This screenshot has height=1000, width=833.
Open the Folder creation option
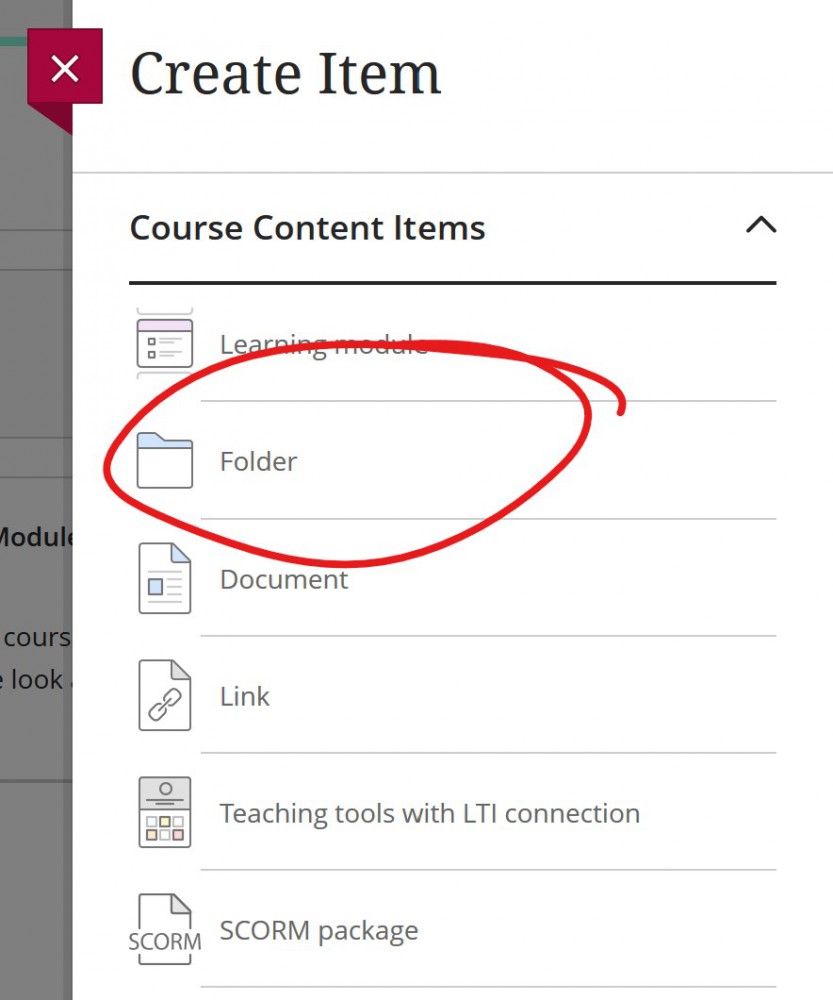point(258,461)
